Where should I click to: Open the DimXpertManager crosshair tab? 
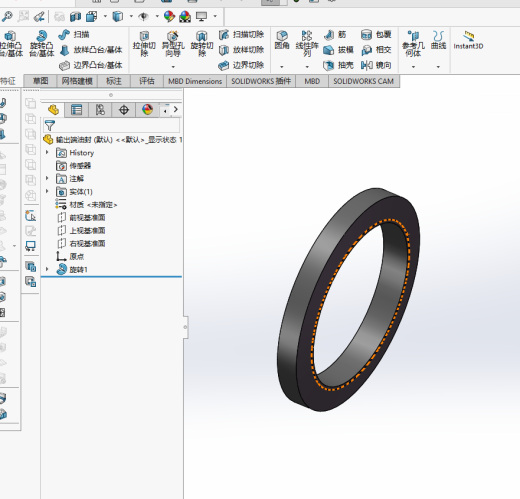[x=124, y=110]
